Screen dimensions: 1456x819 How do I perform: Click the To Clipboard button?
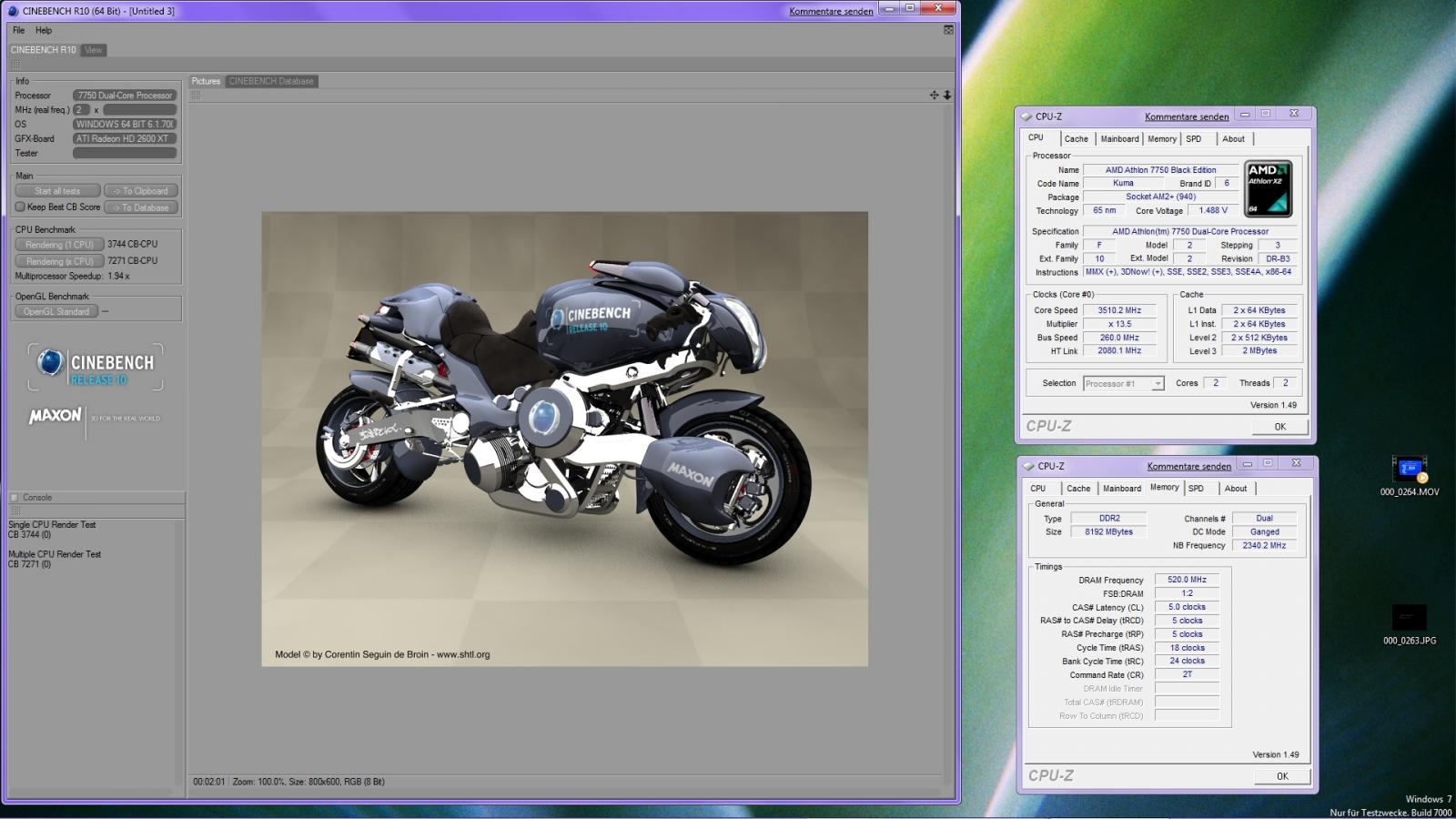pos(140,191)
